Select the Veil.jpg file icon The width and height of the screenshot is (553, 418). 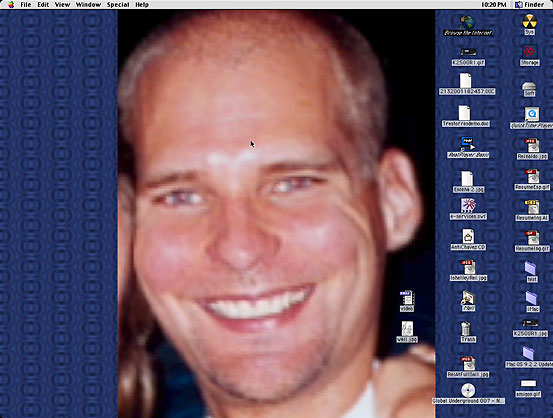pyautogui.click(x=407, y=328)
